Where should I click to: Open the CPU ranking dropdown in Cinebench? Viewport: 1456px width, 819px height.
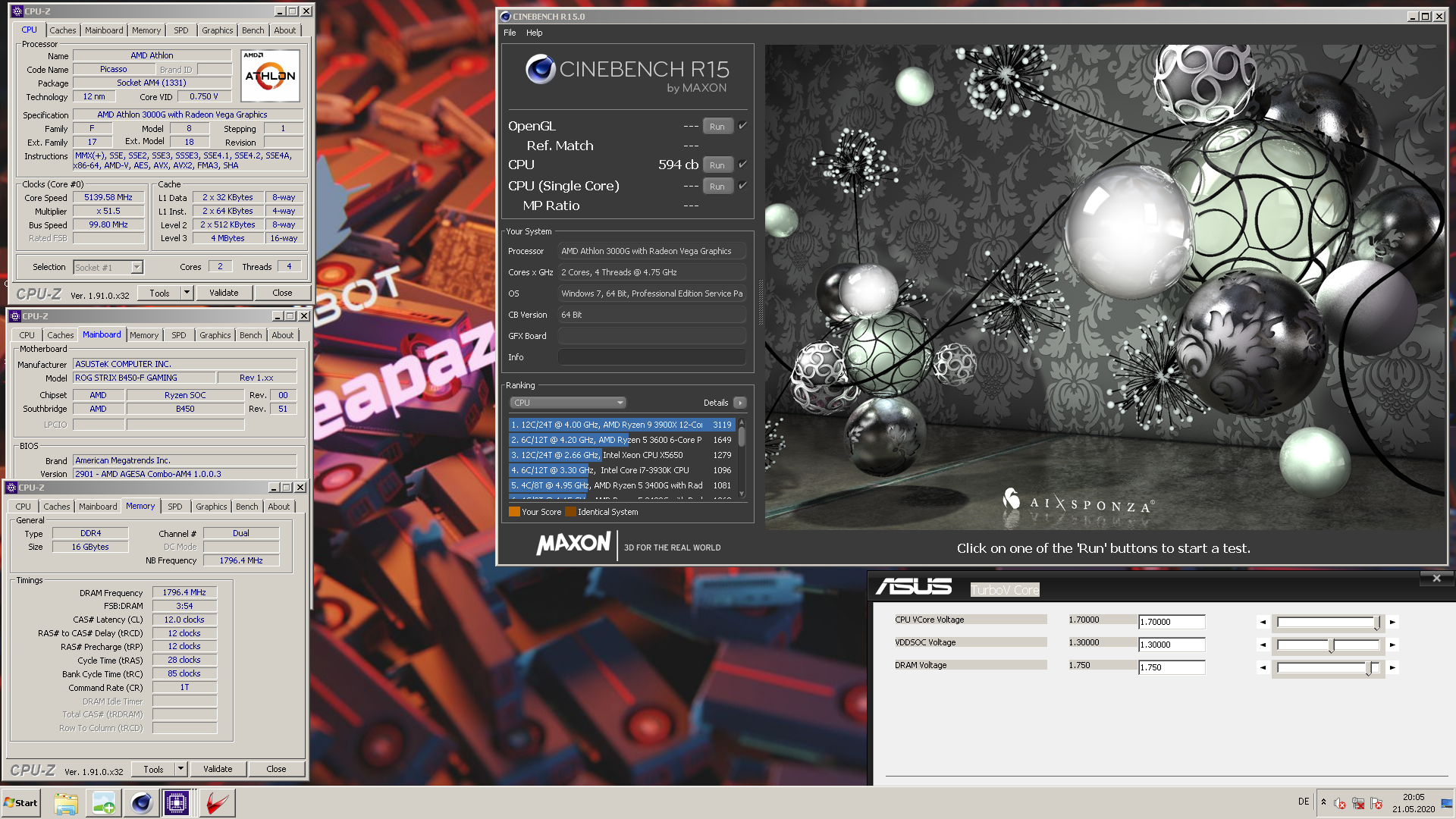coord(567,403)
